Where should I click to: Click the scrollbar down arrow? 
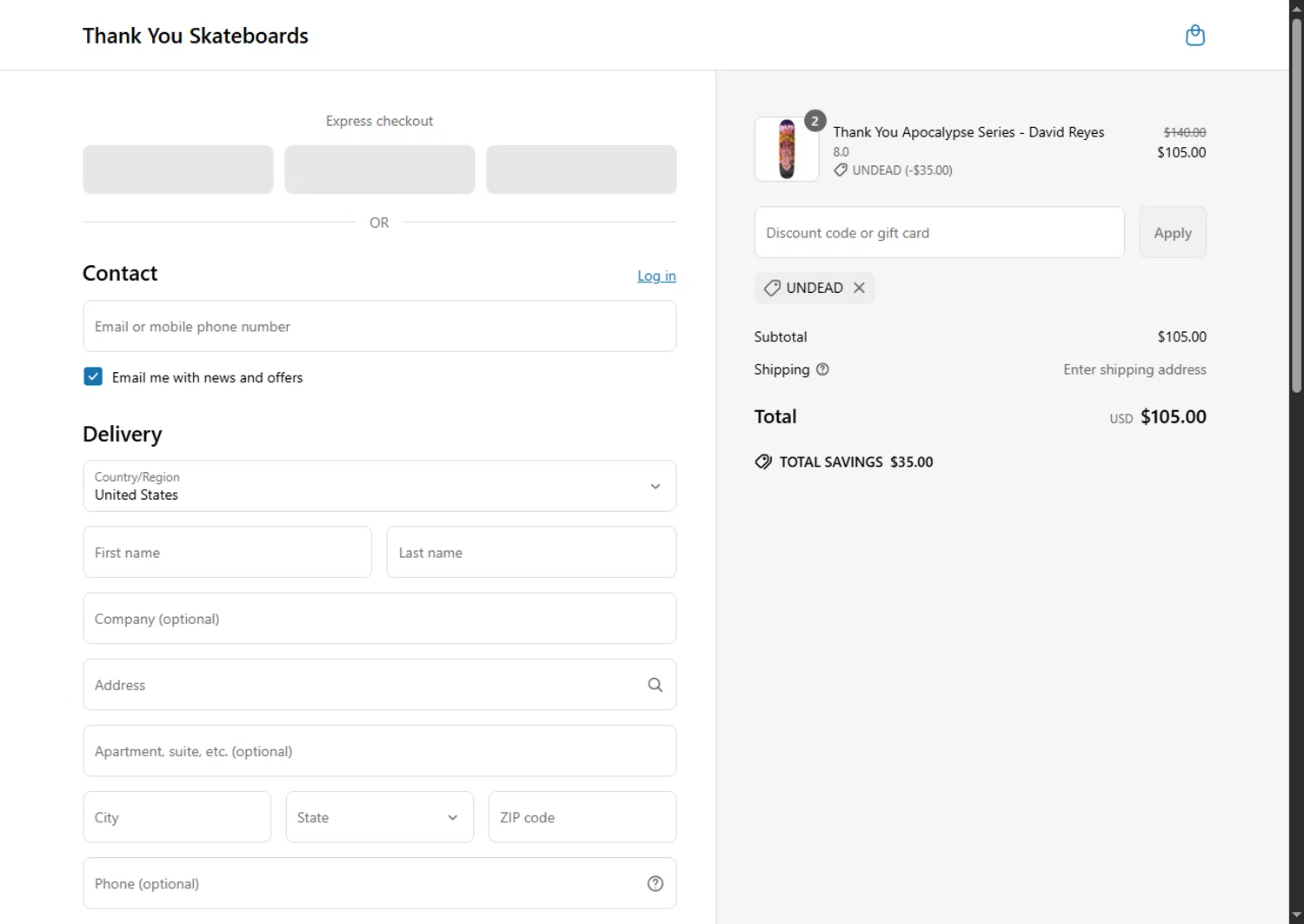pos(1296,916)
